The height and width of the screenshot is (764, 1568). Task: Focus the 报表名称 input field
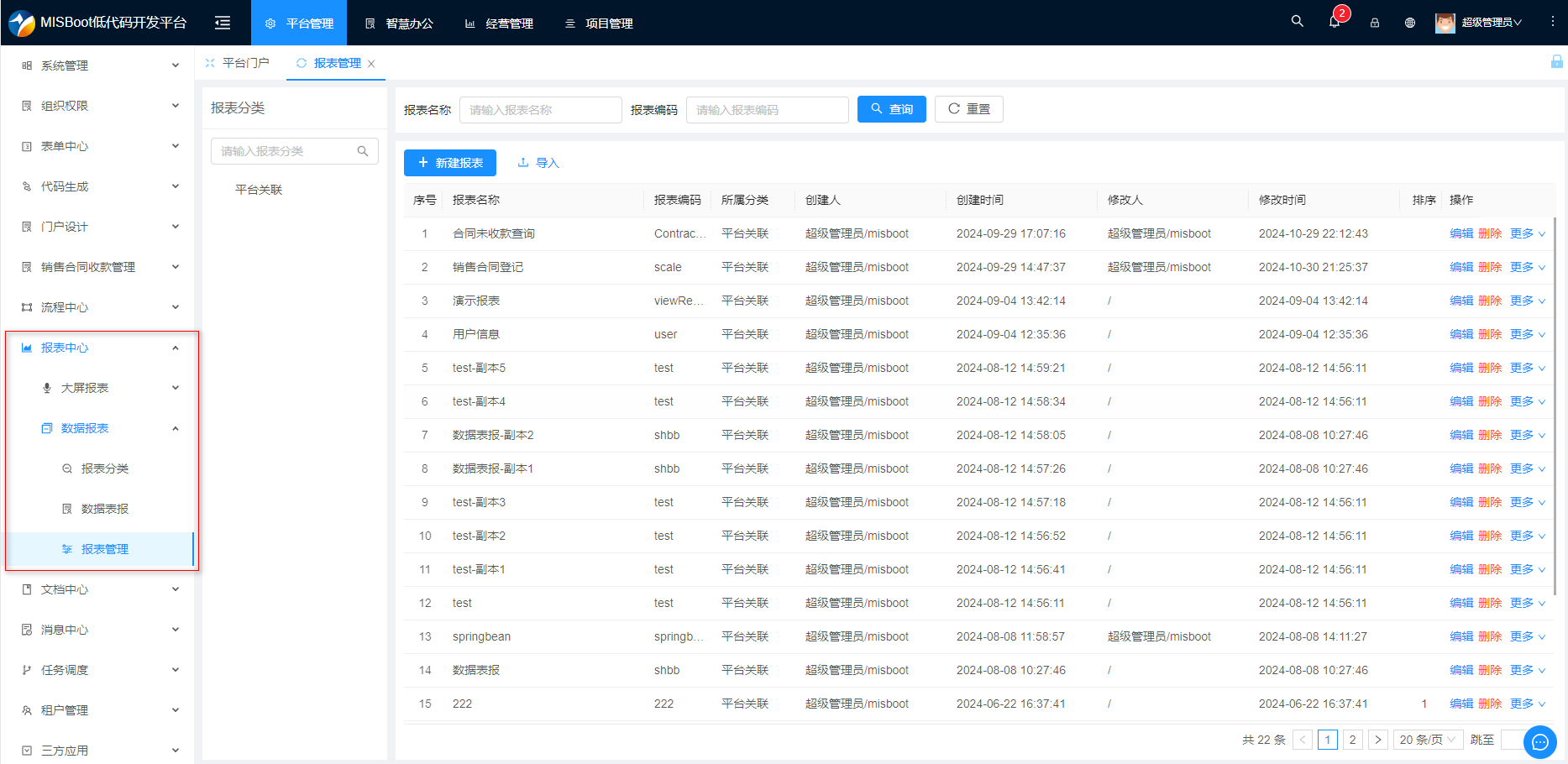[541, 110]
